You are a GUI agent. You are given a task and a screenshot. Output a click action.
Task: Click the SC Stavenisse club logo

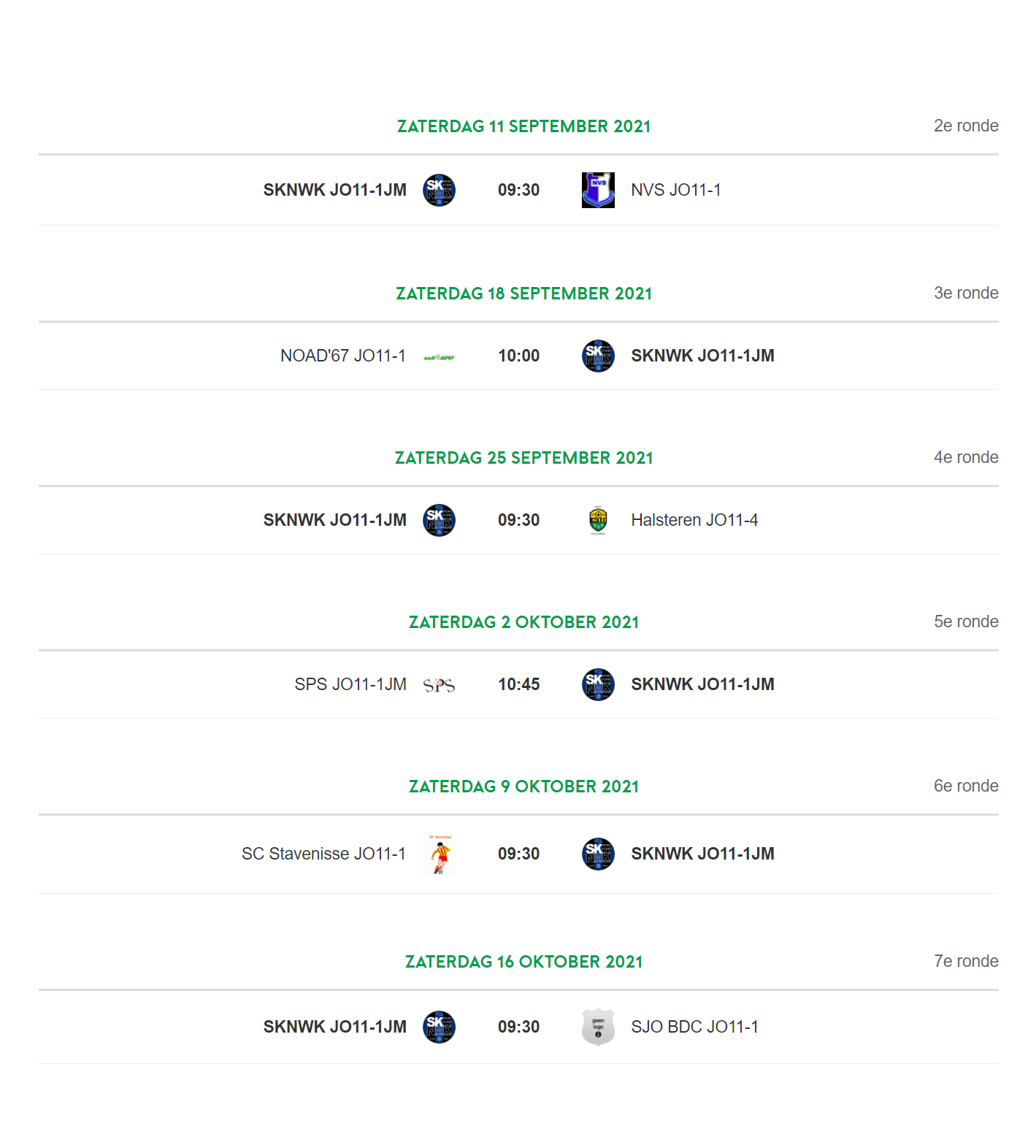tap(440, 854)
